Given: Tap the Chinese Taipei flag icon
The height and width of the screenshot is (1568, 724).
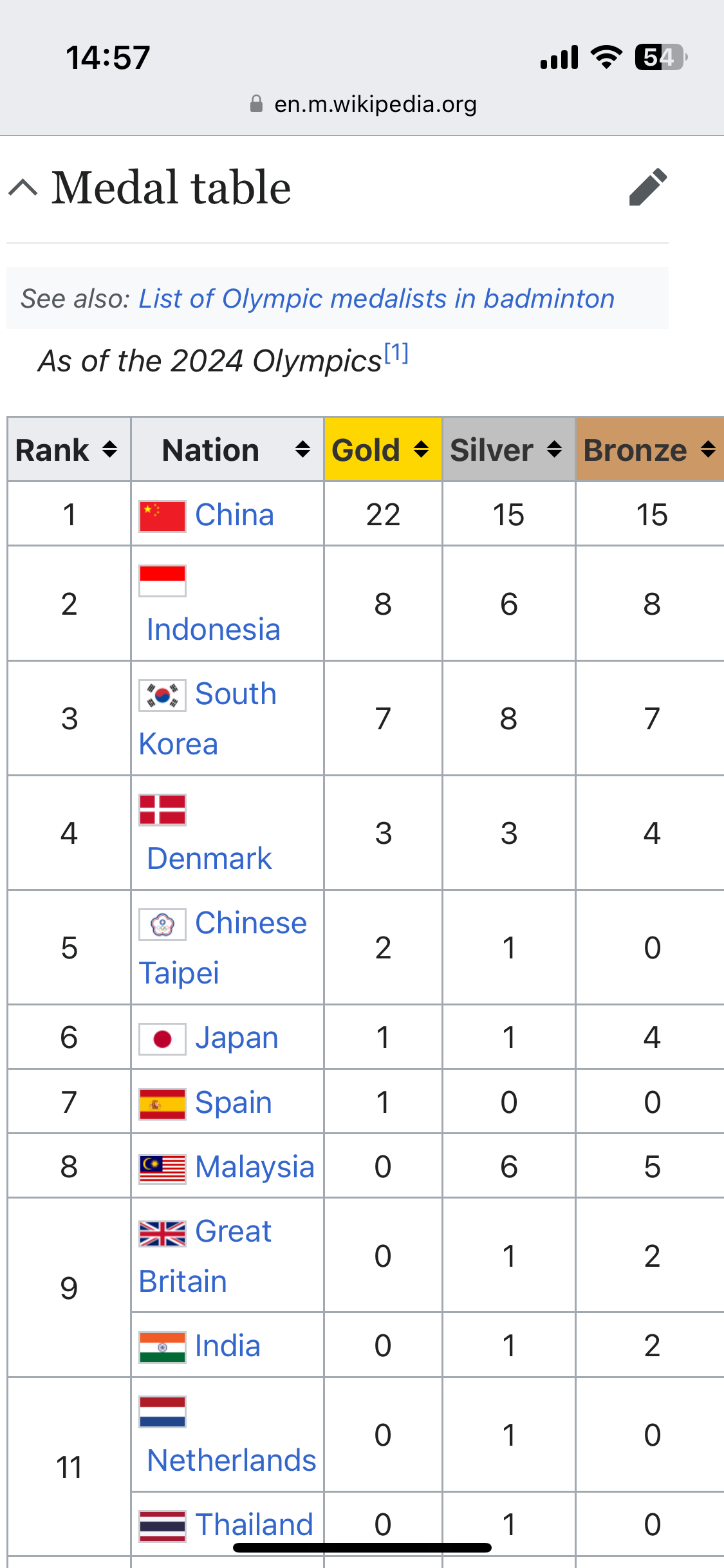Looking at the screenshot, I should point(162,925).
